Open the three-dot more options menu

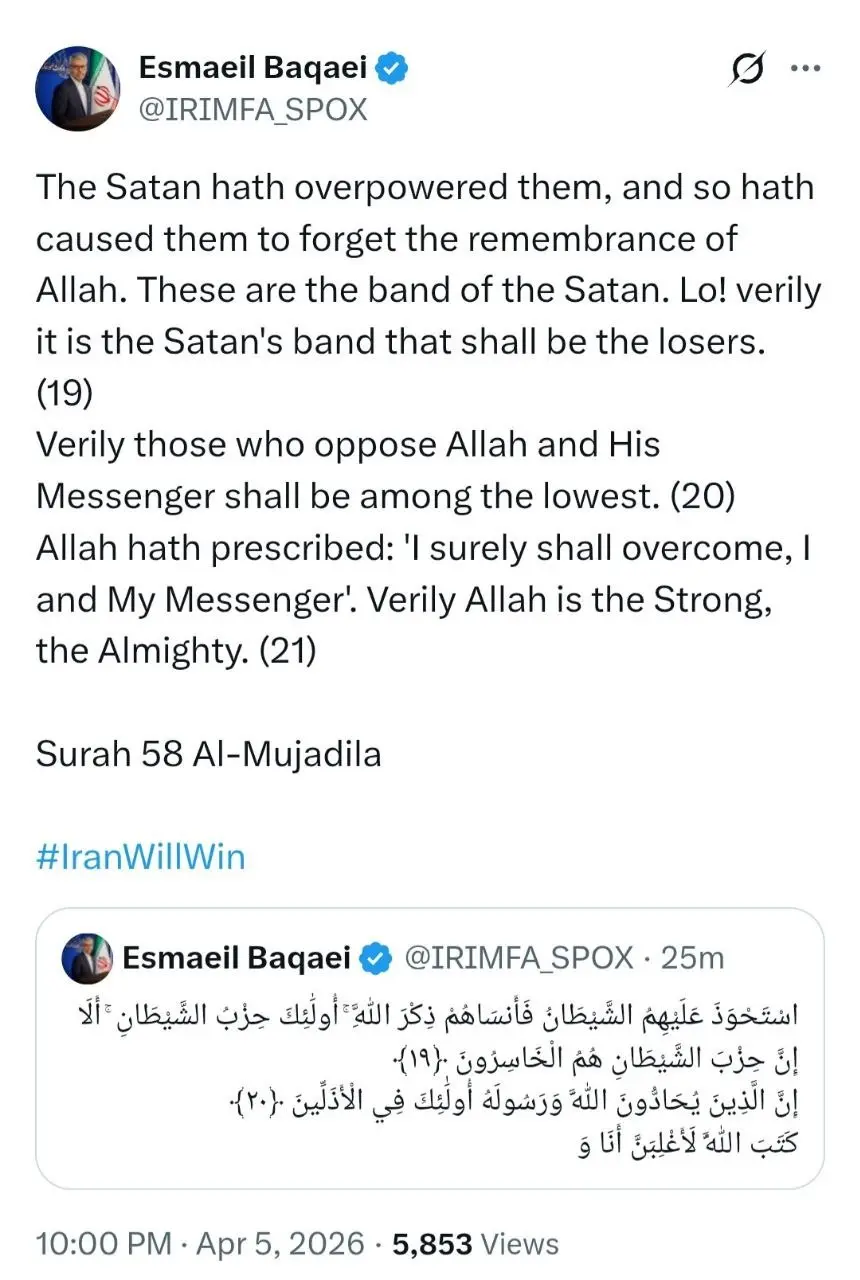805,69
